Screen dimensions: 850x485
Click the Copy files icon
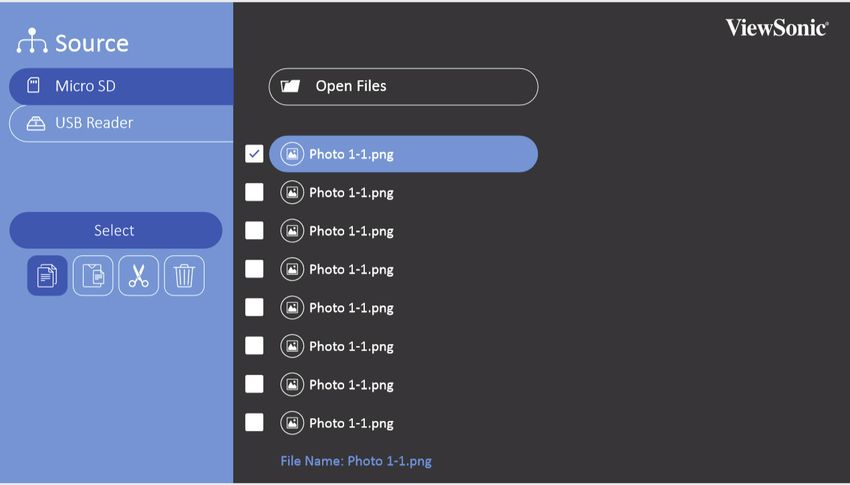pyautogui.click(x=47, y=275)
